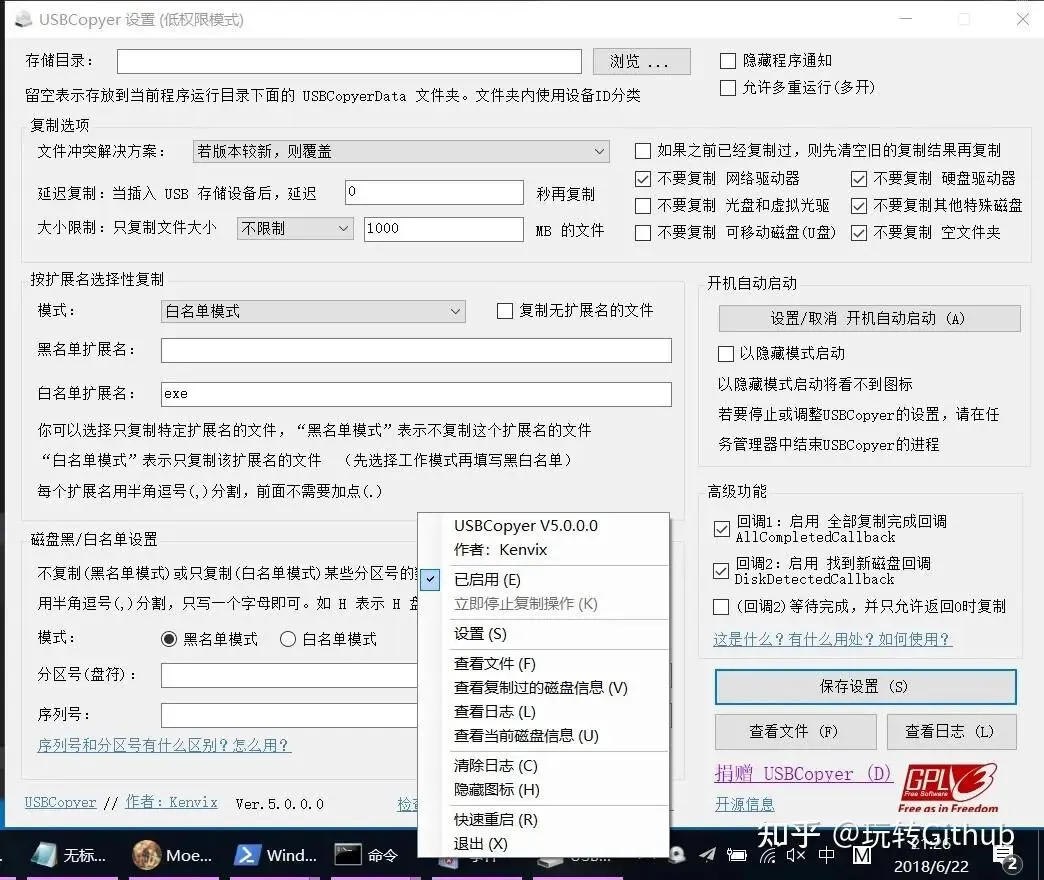Click the Wi-Fi network tray icon

767,855
